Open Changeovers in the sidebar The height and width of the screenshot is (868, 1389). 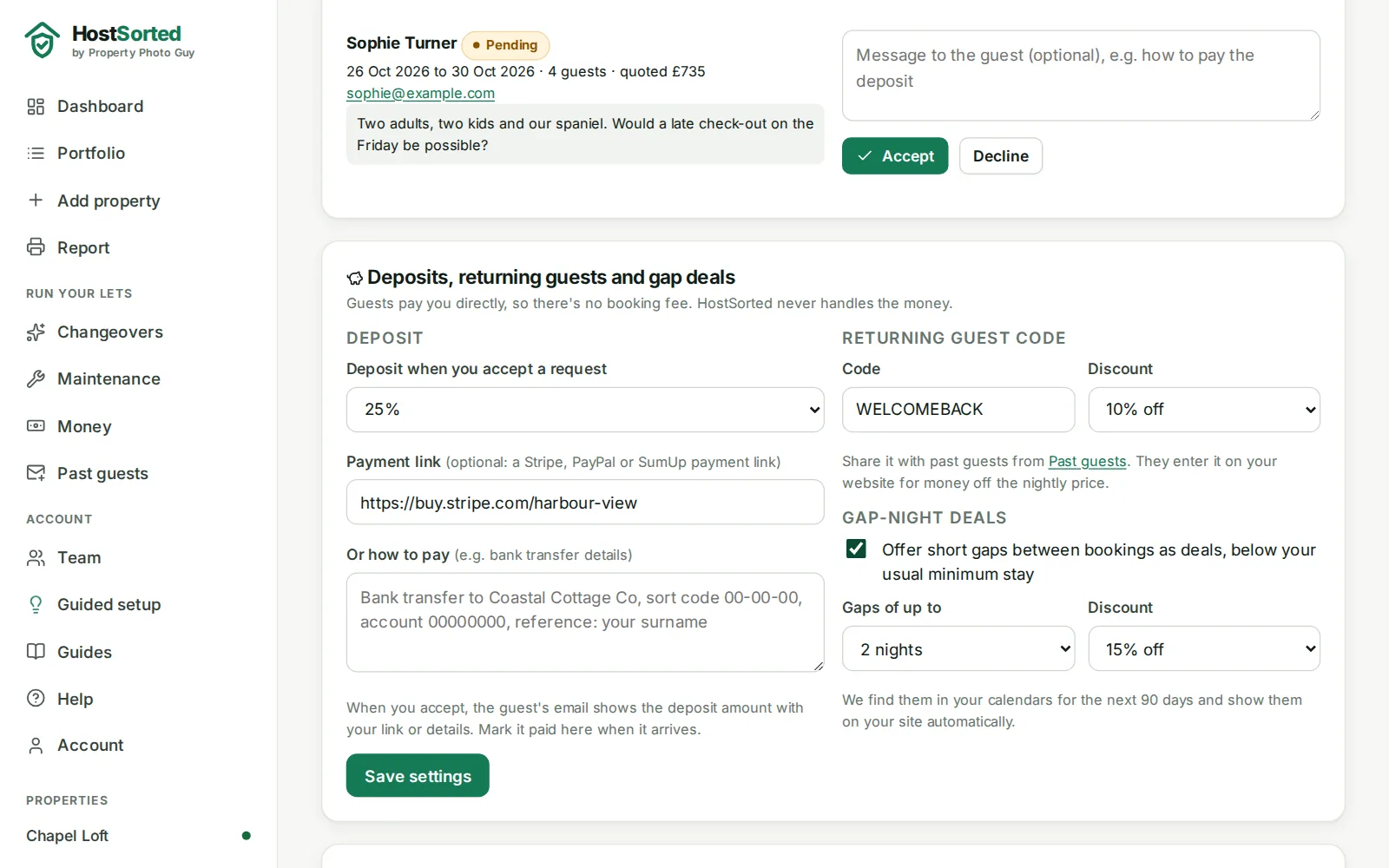pos(110,332)
